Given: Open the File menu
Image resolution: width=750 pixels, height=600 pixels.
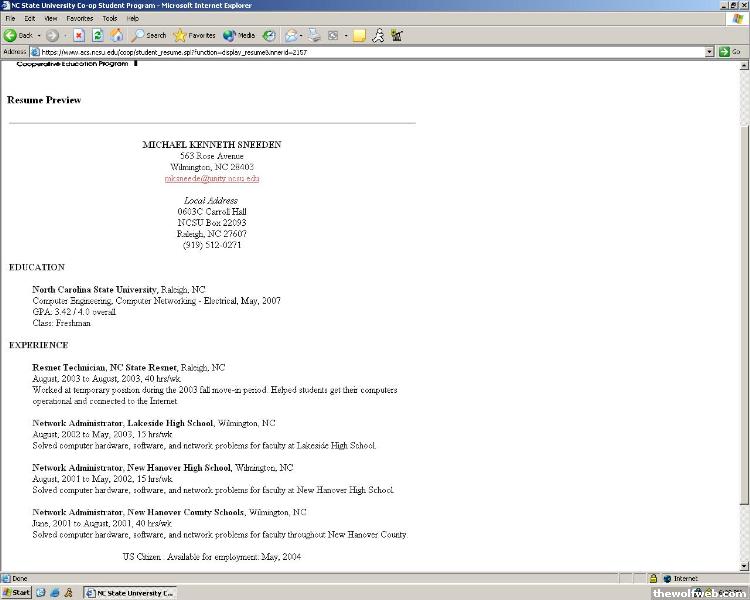Looking at the screenshot, I should pos(11,18).
